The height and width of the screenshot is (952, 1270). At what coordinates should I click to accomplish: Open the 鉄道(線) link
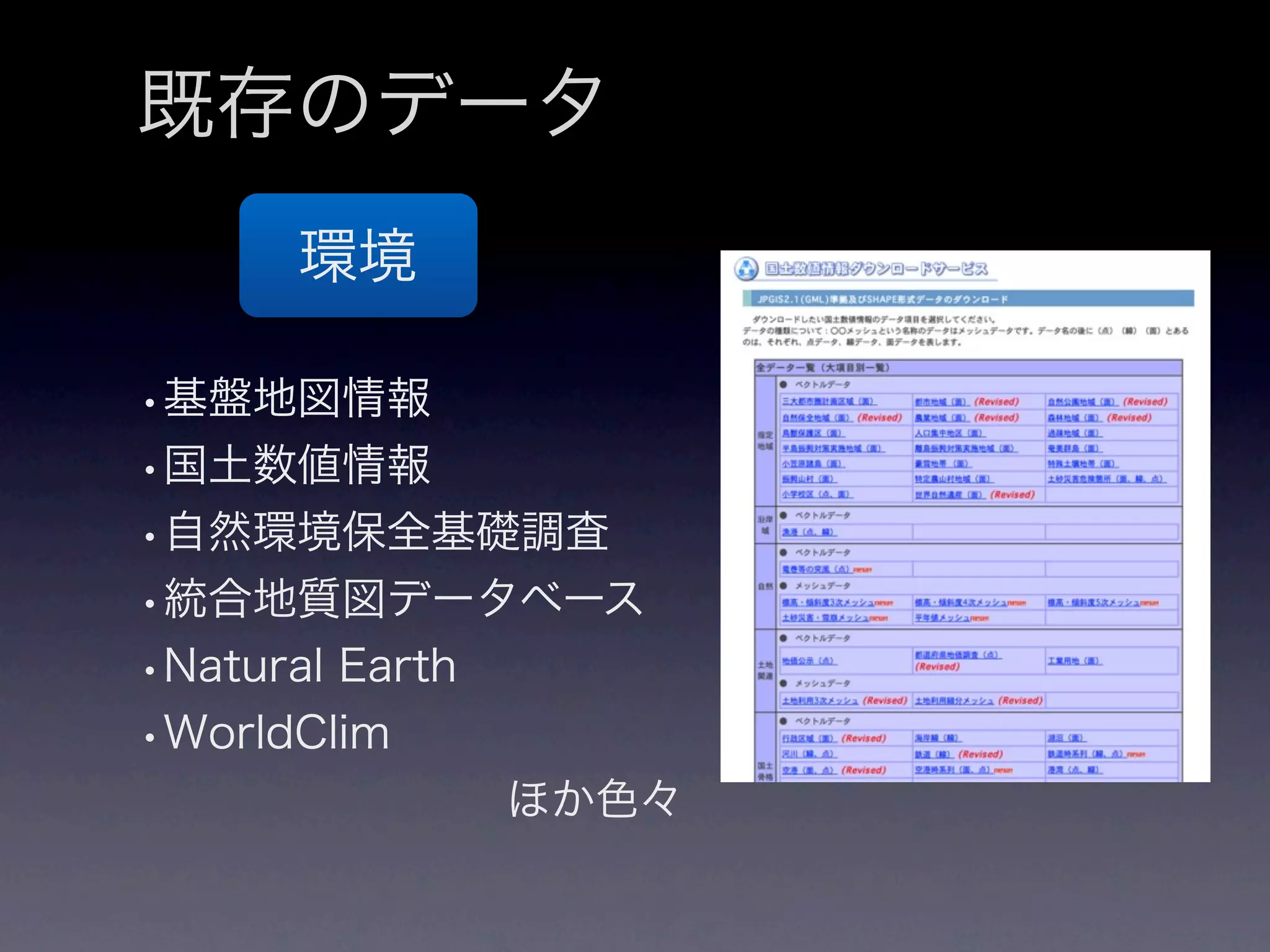934,754
